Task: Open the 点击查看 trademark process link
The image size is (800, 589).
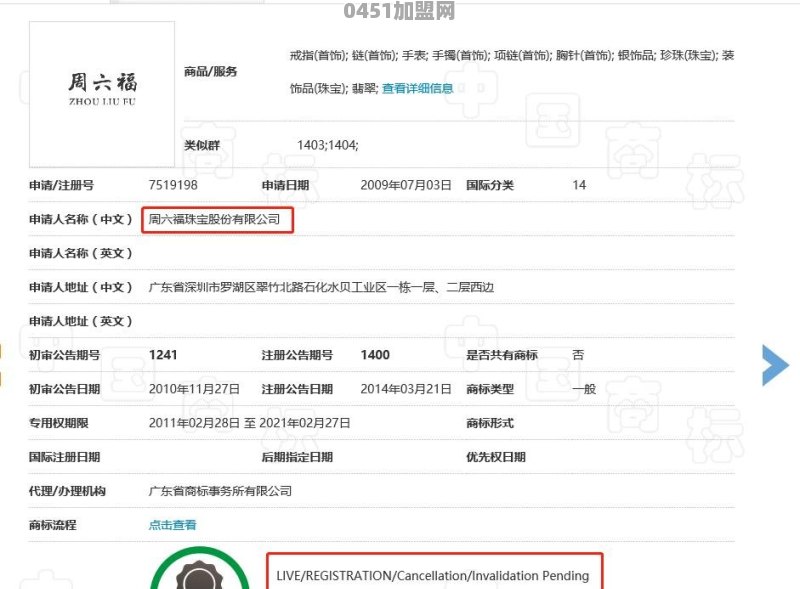Action: 172,525
